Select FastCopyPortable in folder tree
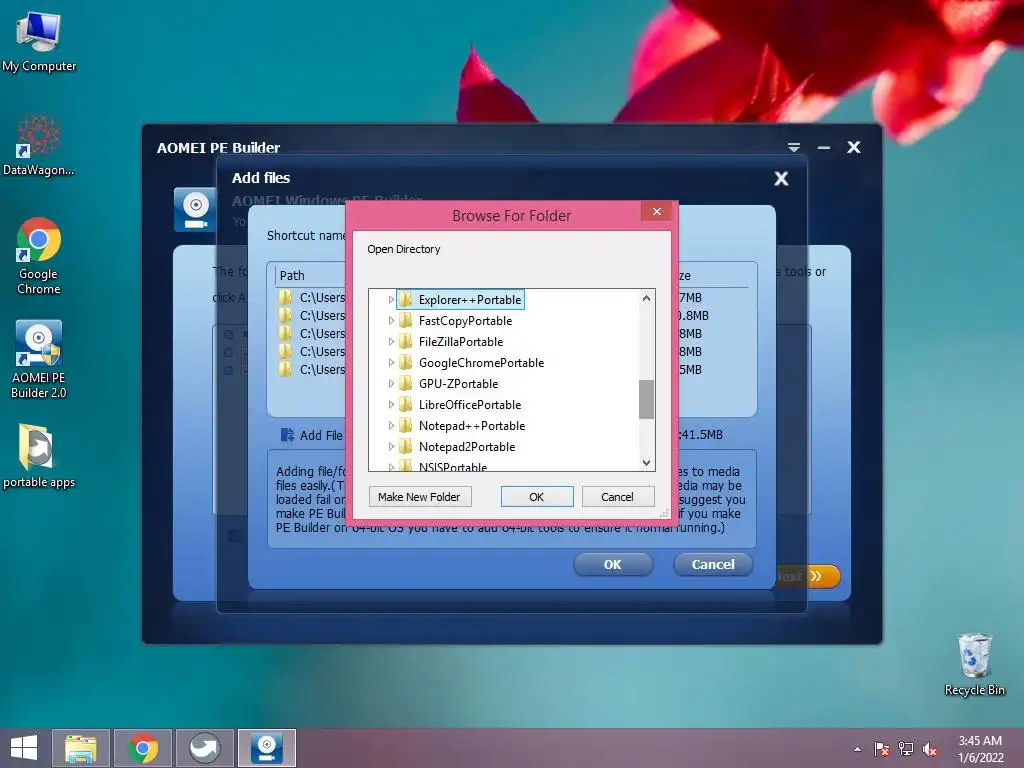 [x=465, y=321]
